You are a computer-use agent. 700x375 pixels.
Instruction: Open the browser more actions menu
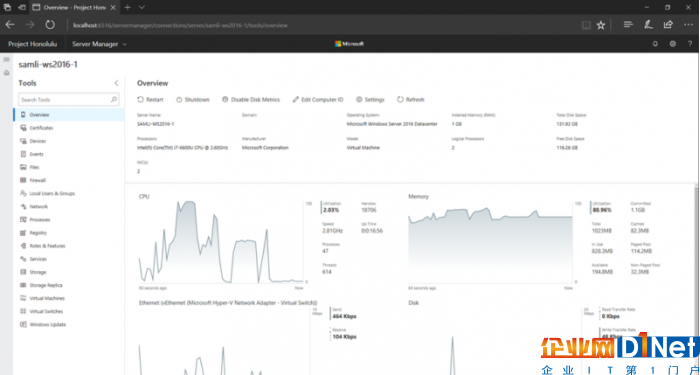pos(688,25)
